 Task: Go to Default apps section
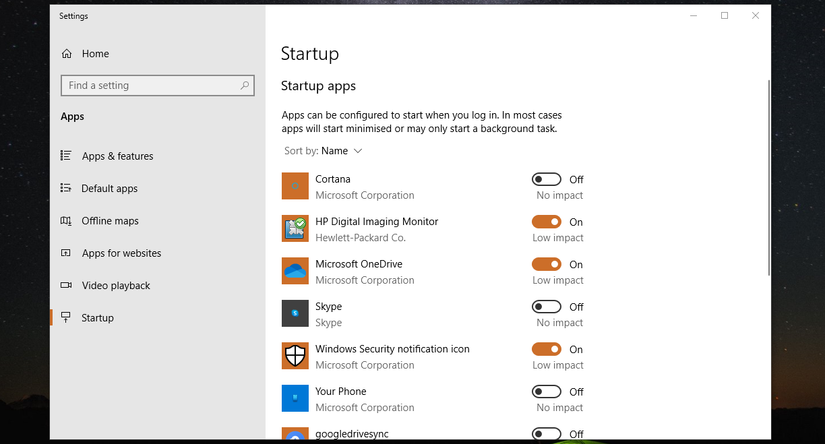coord(109,189)
